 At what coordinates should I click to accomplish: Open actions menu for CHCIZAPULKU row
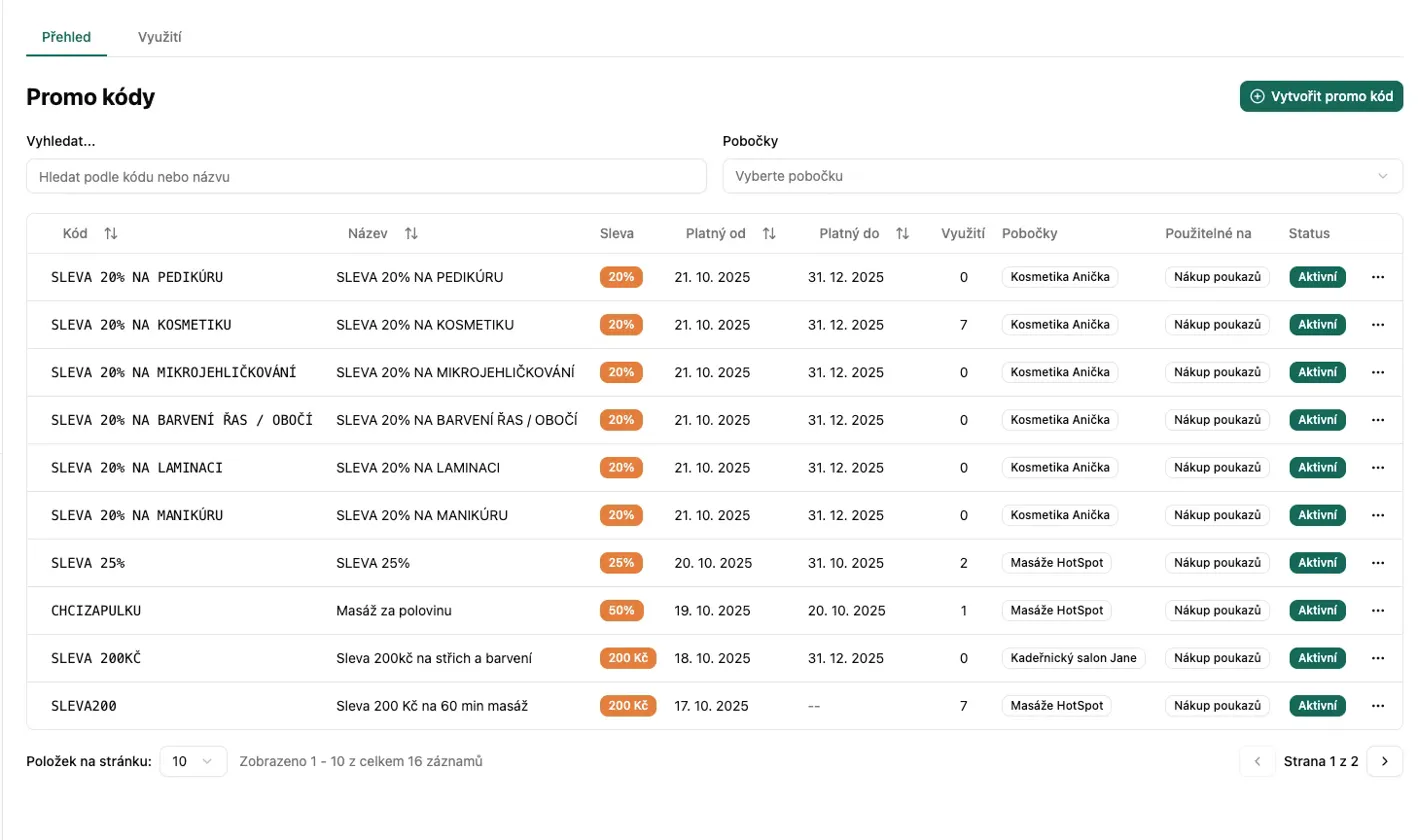click(x=1378, y=610)
